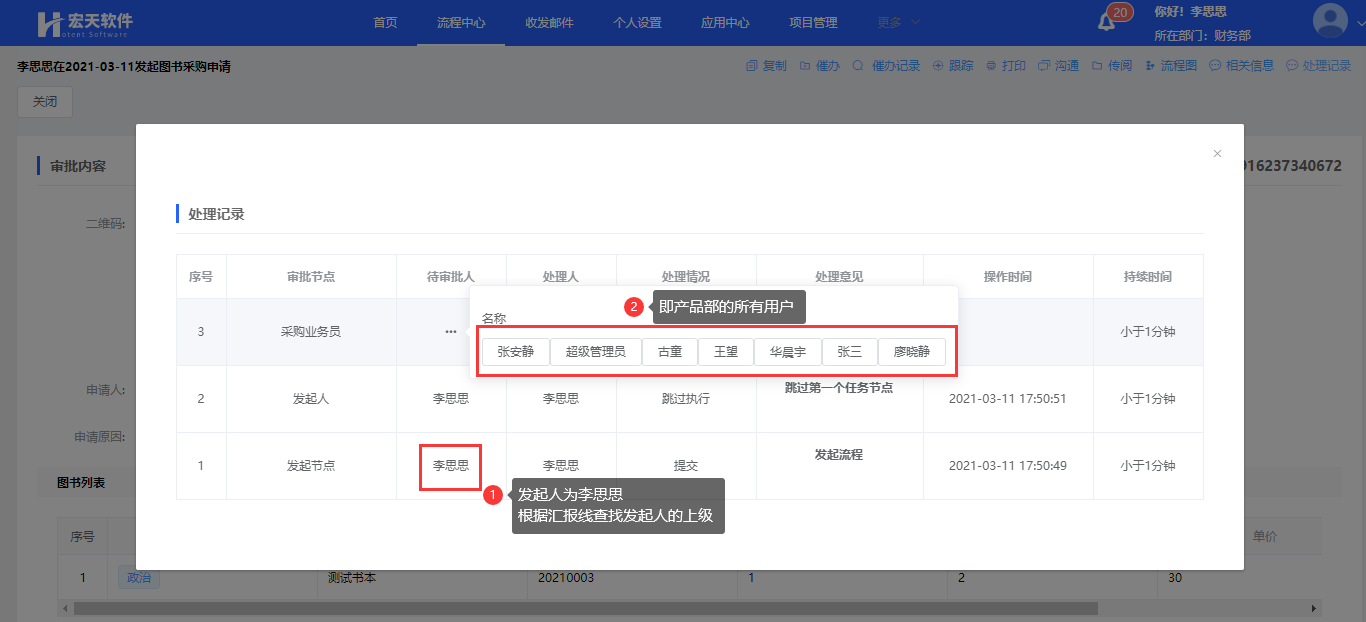Click the ellipsis in 待审批人 column
Screen dimensions: 1366x622
click(451, 331)
